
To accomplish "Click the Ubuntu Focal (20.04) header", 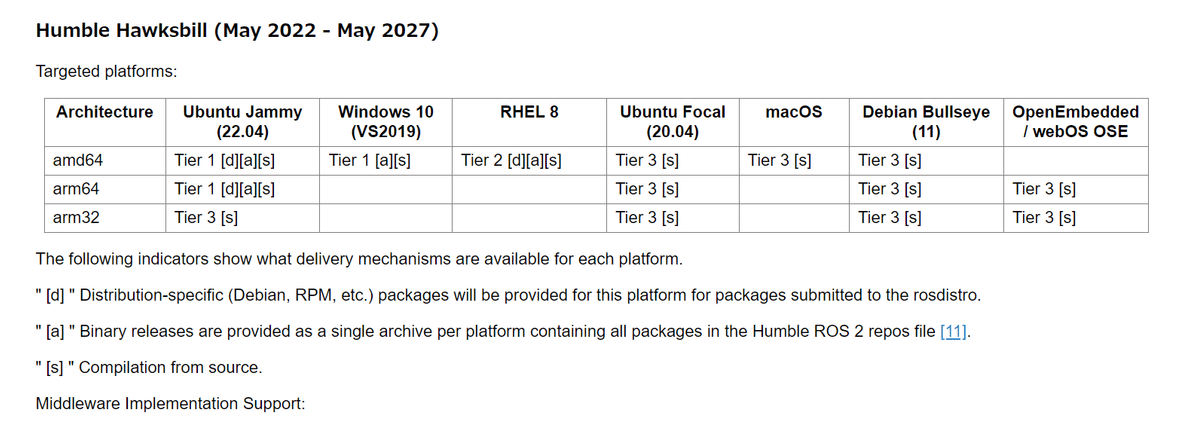I will [x=672, y=121].
